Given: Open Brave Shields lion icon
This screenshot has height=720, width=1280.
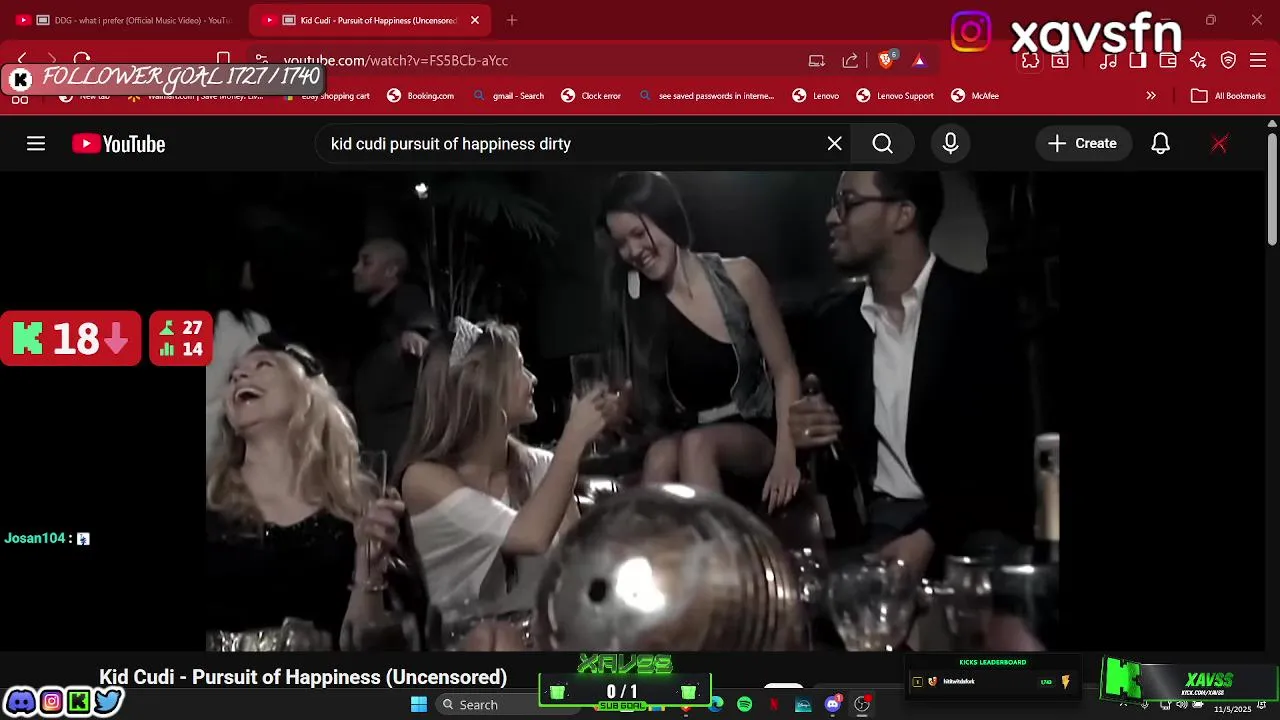Looking at the screenshot, I should [886, 60].
